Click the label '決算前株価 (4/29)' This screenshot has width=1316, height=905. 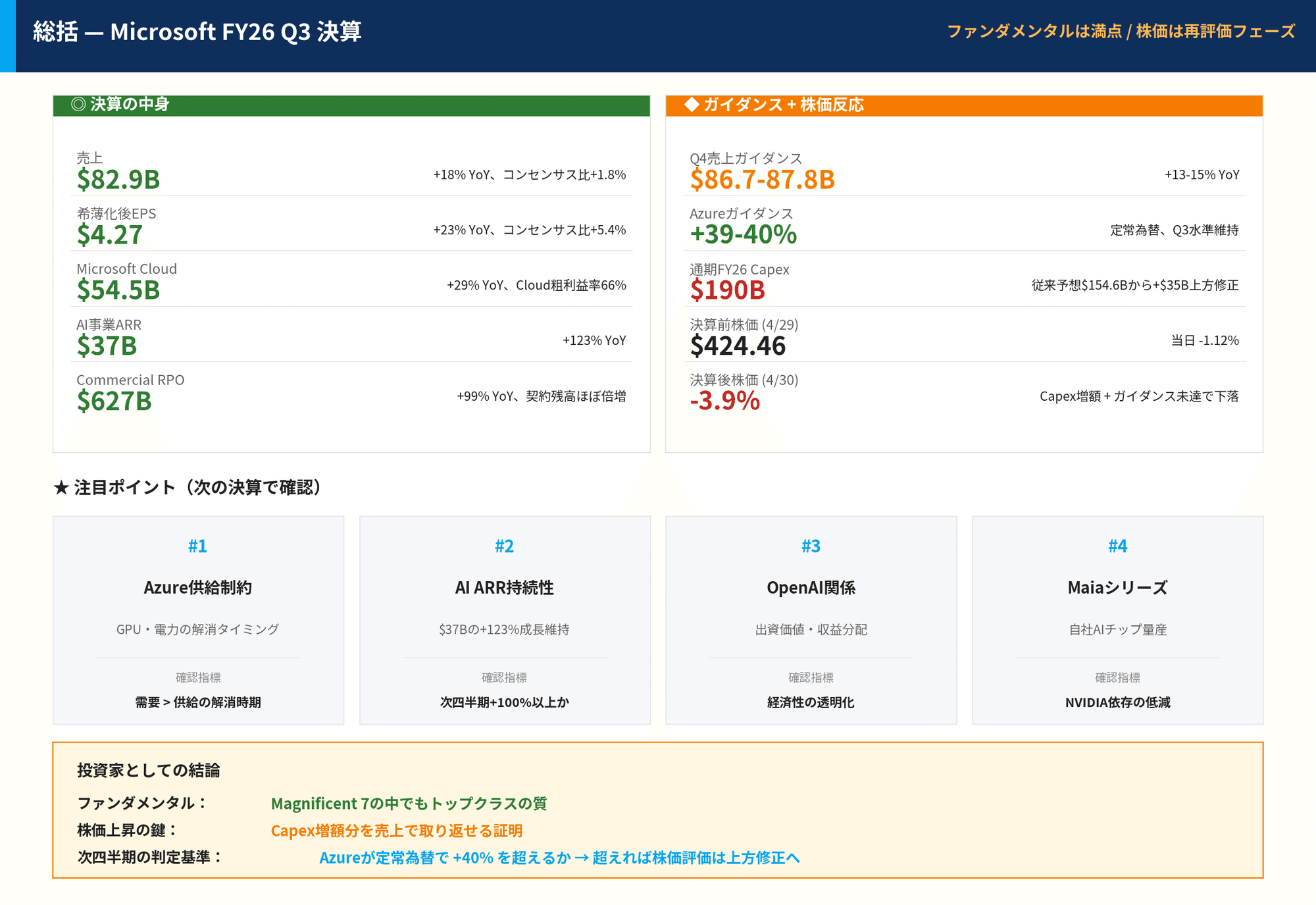pyautogui.click(x=744, y=324)
